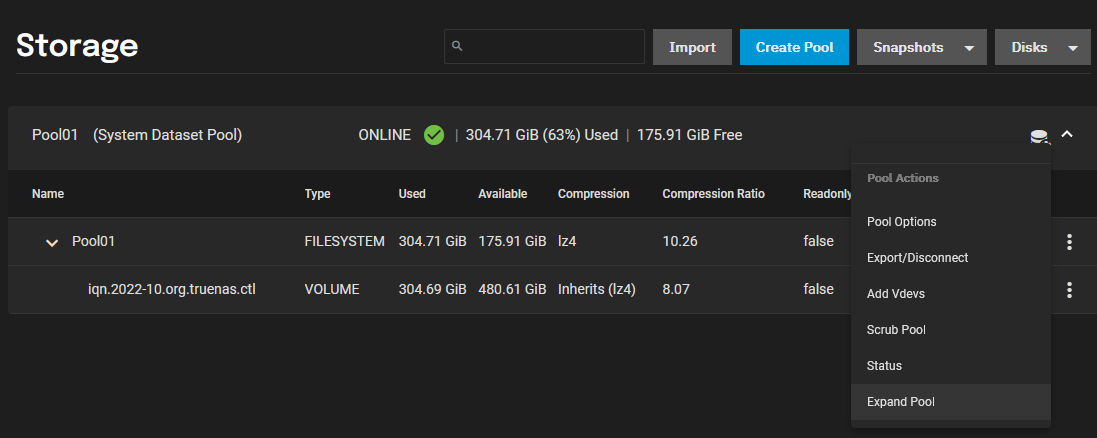
Task: Click the blue Create Pool button
Action: click(795, 47)
